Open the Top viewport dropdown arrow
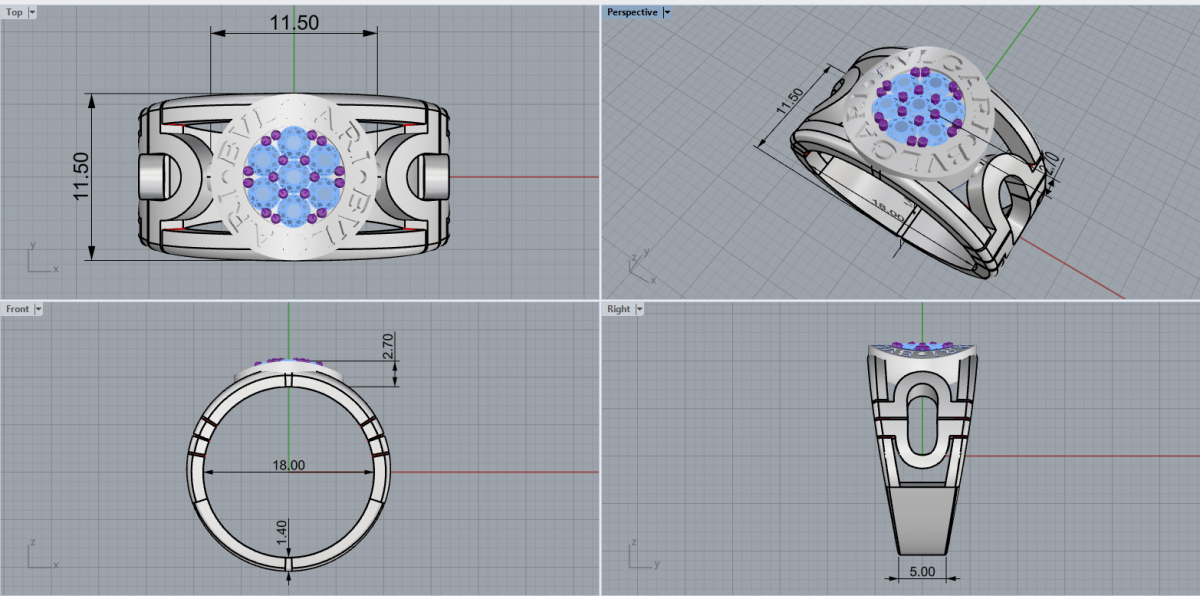This screenshot has width=1200, height=596. click(x=32, y=12)
